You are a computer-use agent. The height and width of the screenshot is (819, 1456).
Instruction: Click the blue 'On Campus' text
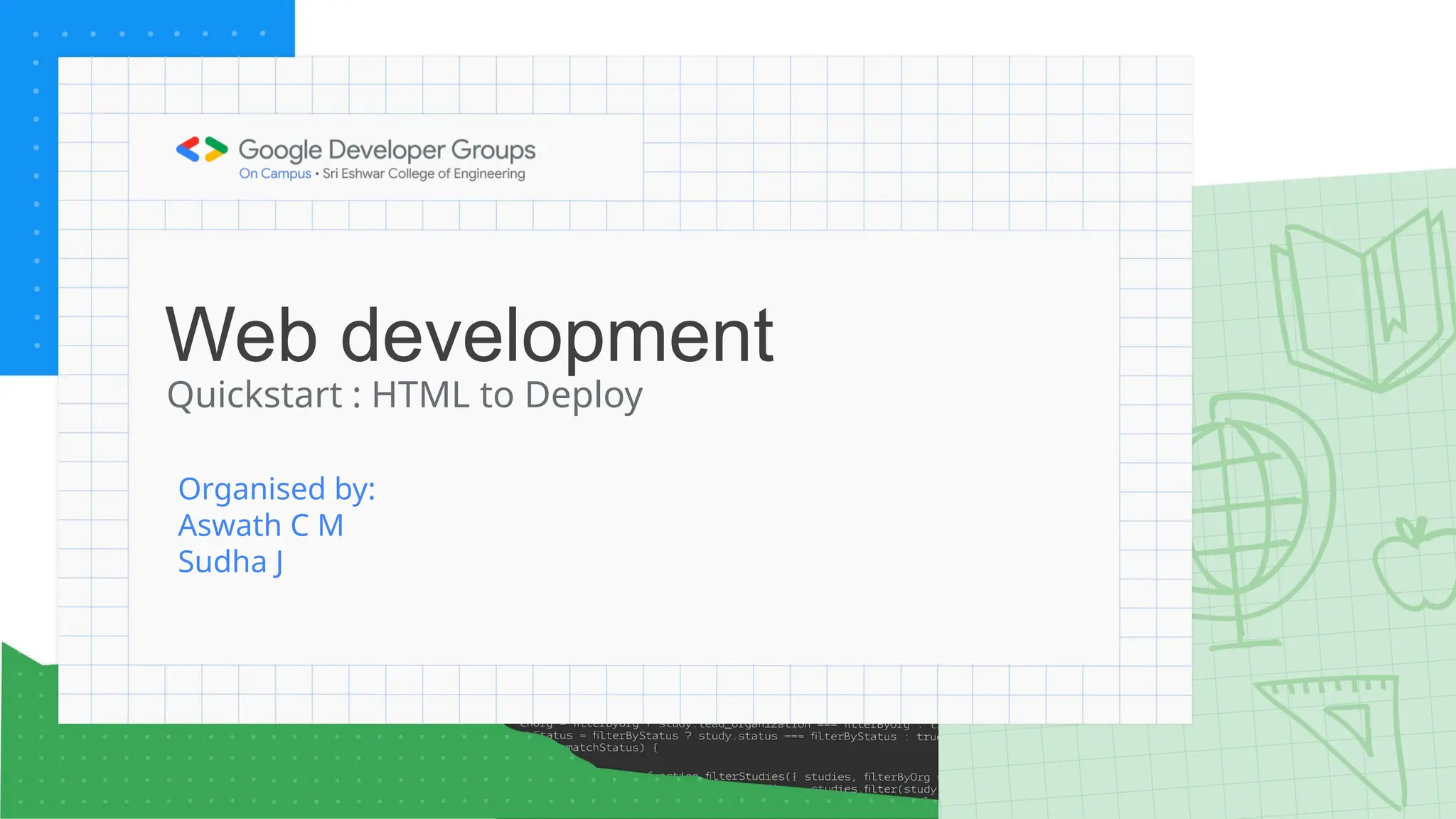click(275, 173)
